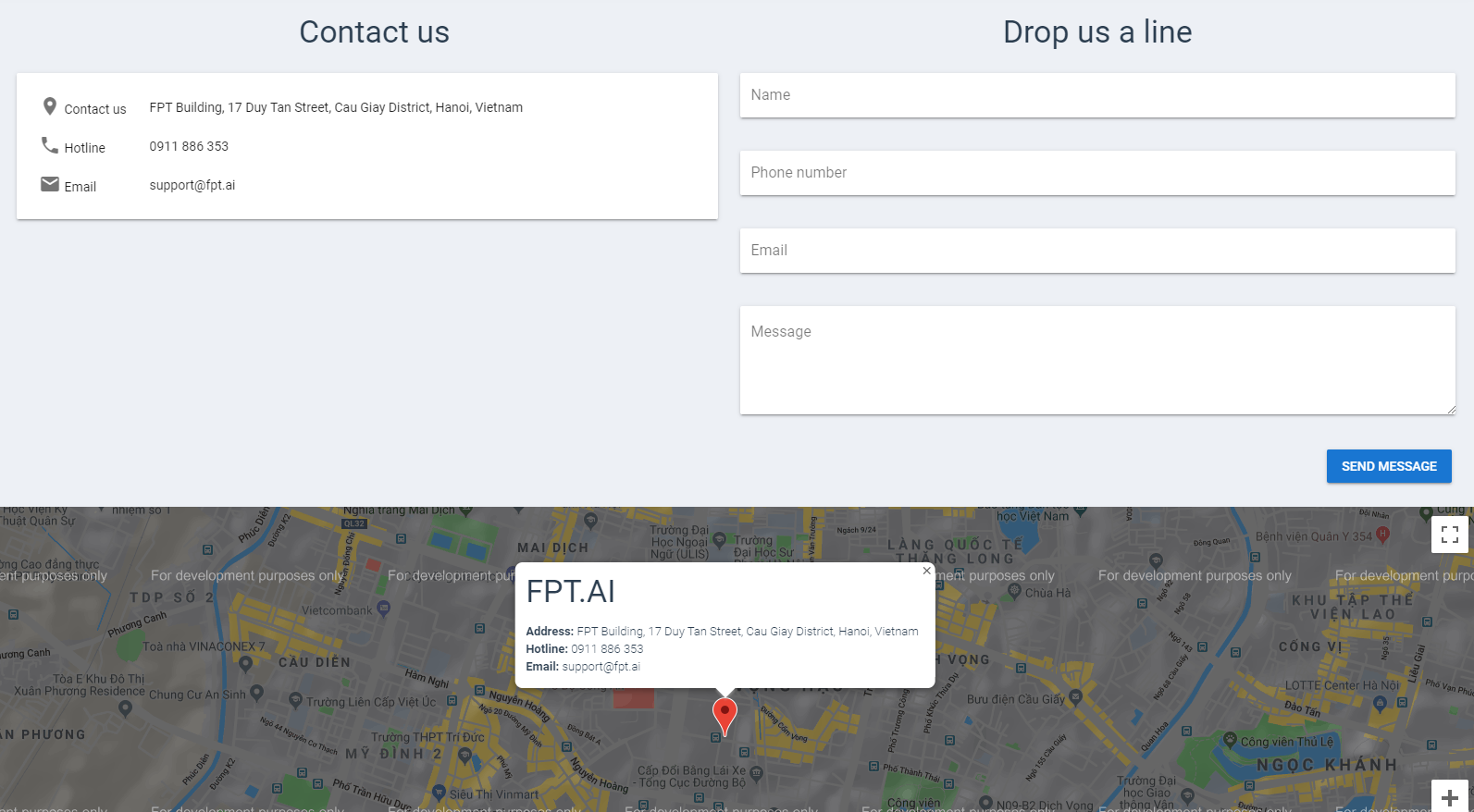Click the resize handle of Message box
Viewport: 1474px width, 812px height.
1451,410
